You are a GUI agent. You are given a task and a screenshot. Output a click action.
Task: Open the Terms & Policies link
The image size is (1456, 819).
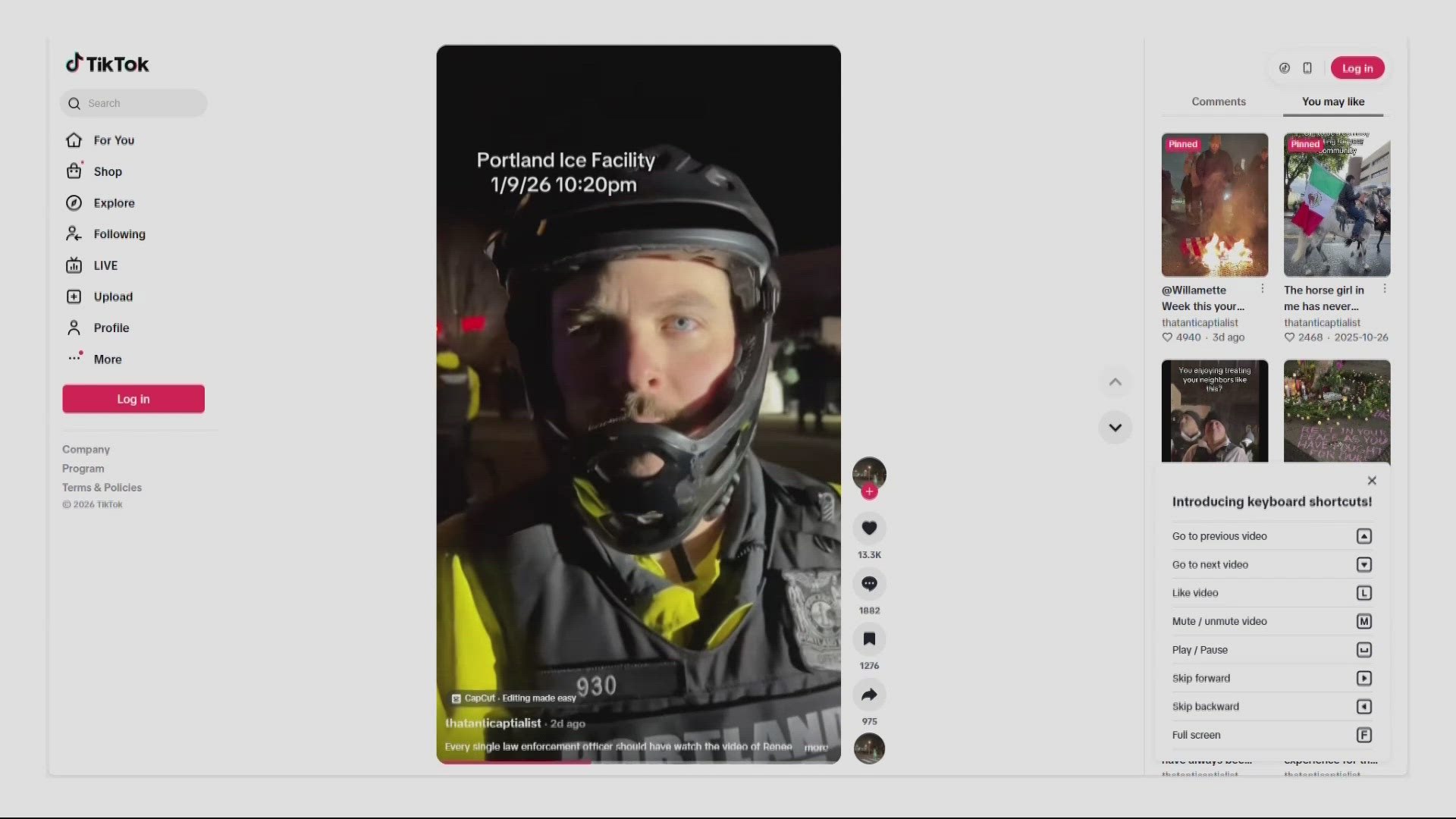coord(102,487)
